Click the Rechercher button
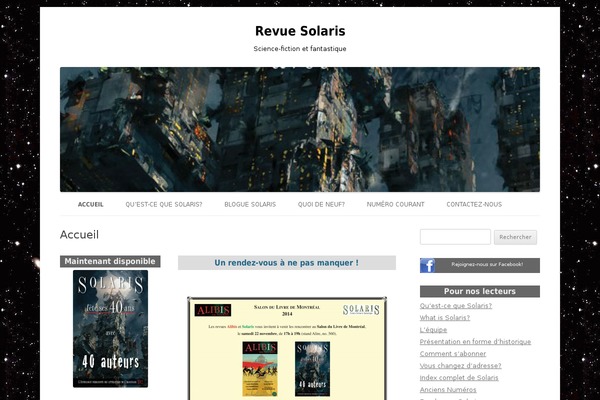The width and height of the screenshot is (600, 400). (x=515, y=237)
